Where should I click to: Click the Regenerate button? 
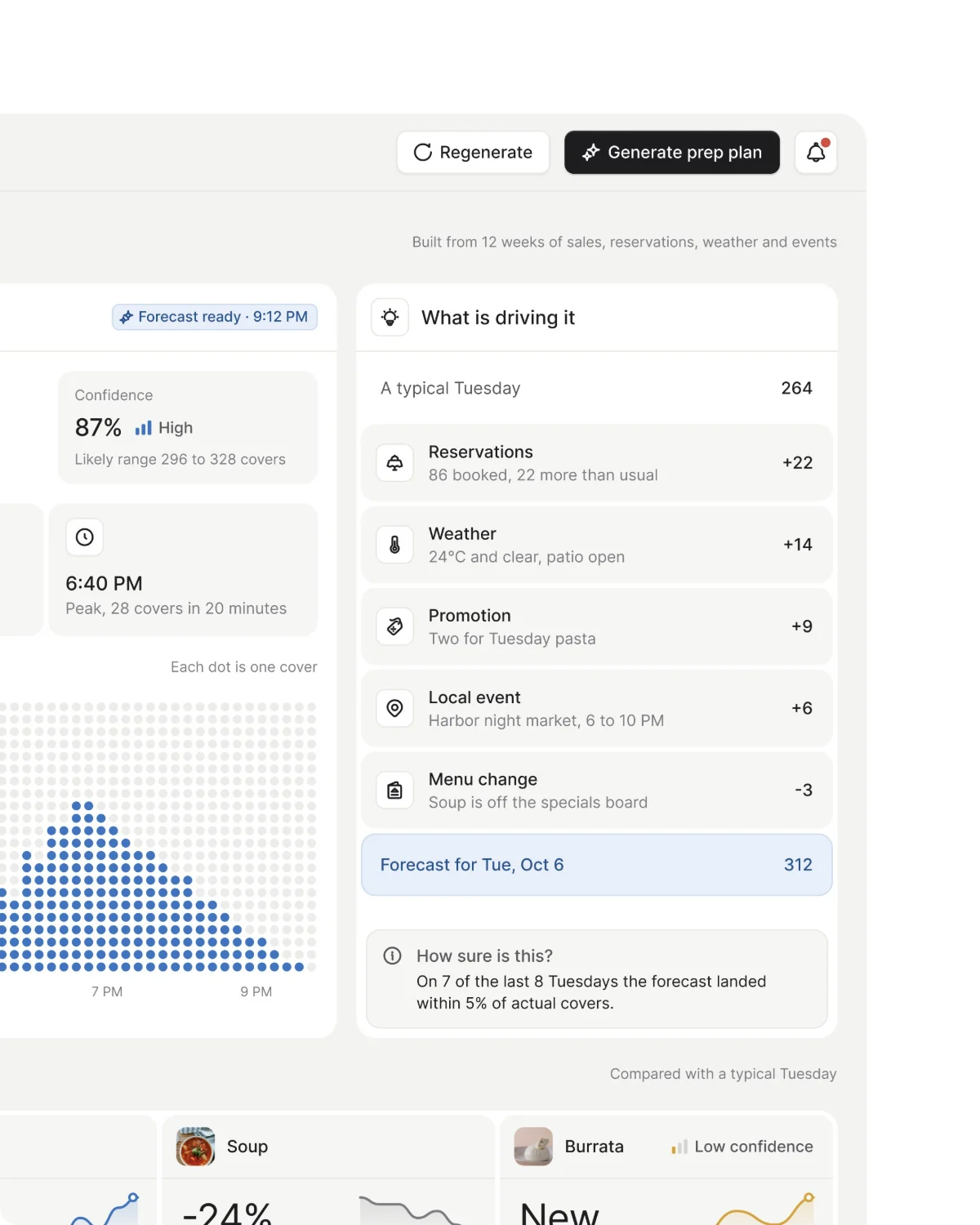pos(474,153)
